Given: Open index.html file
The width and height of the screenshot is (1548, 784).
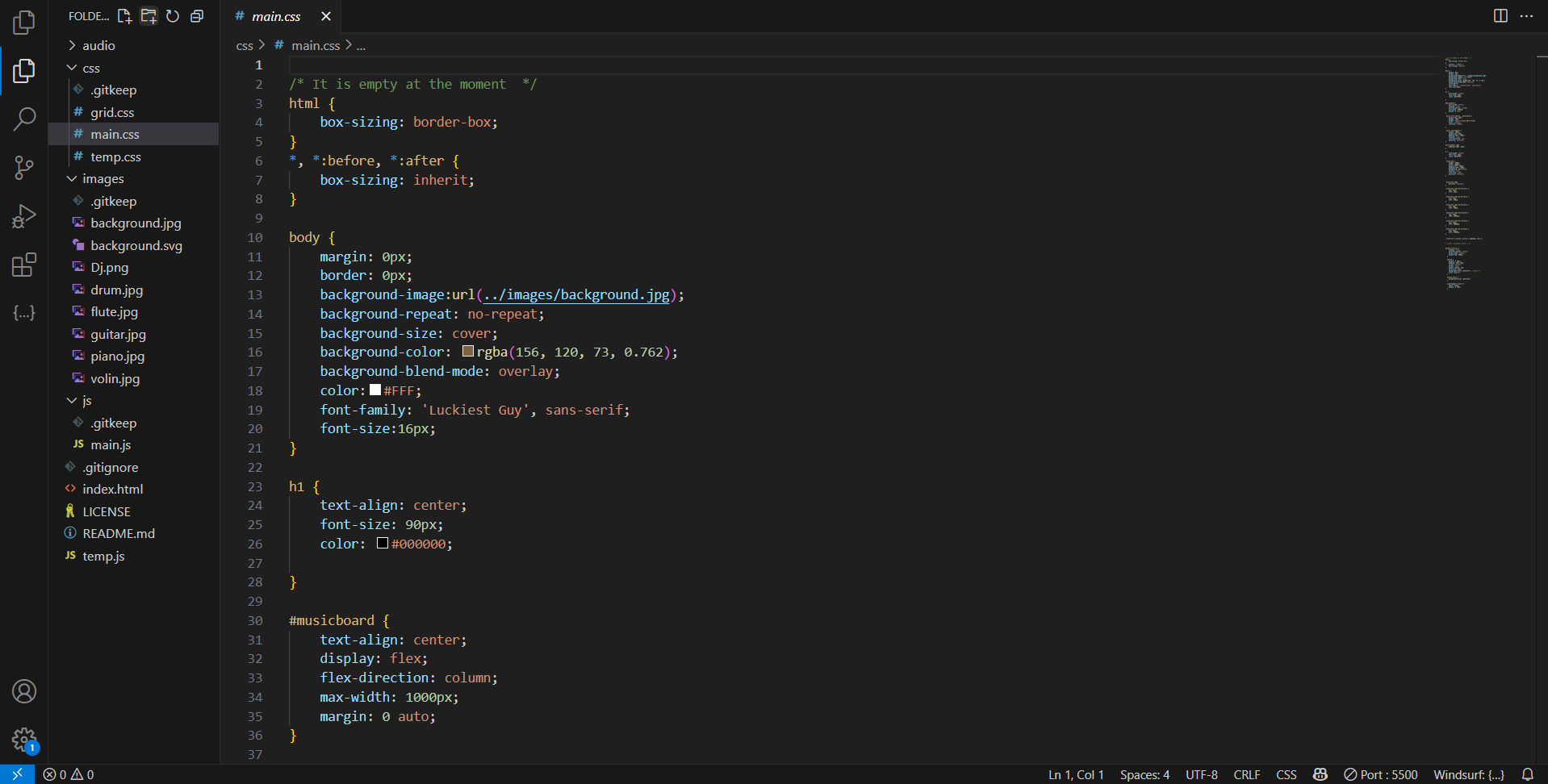Looking at the screenshot, I should tap(133, 489).
